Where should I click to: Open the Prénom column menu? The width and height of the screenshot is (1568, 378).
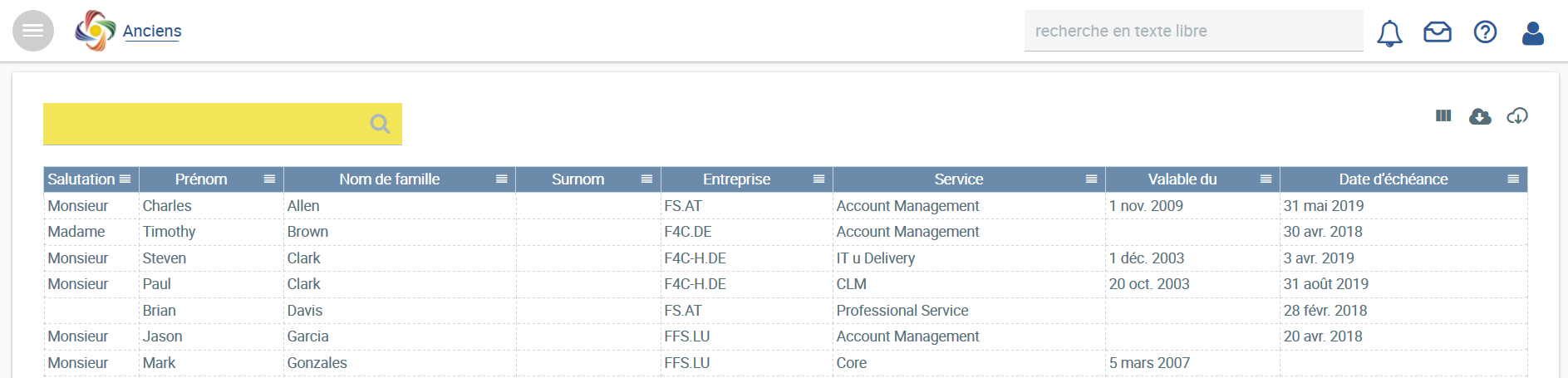coord(269,179)
